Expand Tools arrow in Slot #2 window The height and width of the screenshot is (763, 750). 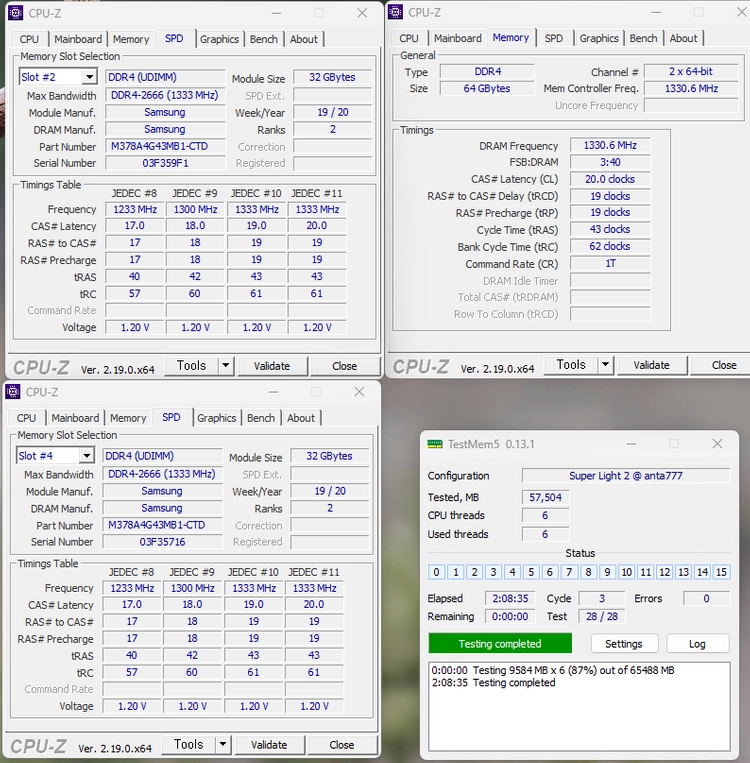(x=225, y=365)
